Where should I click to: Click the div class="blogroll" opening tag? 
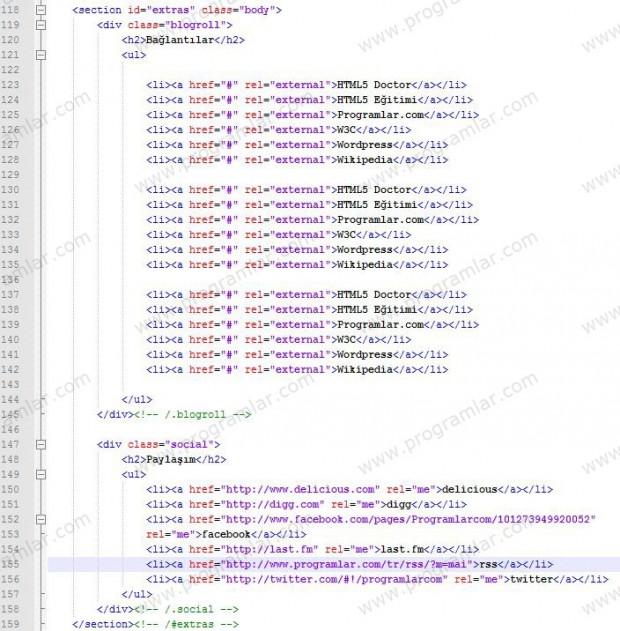[165, 25]
